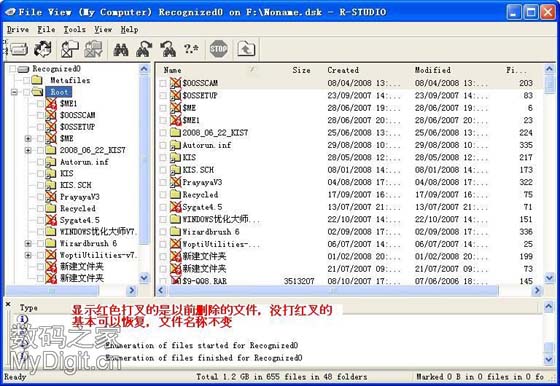560x386 pixels.
Task: Expand the 2008_06_22_KIS7 tree node
Action: [x=28, y=150]
